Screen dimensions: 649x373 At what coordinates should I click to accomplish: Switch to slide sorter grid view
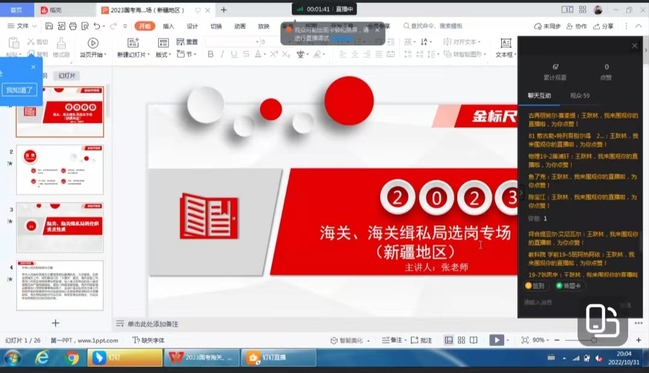pyautogui.click(x=461, y=340)
